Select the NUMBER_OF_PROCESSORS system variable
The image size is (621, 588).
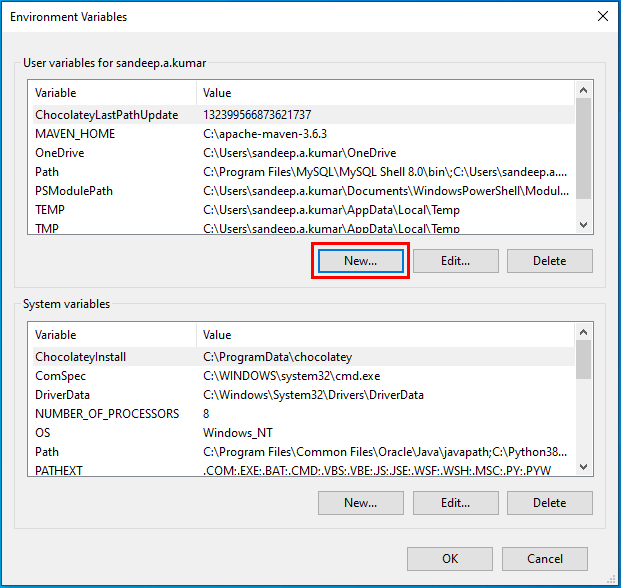click(x=303, y=414)
